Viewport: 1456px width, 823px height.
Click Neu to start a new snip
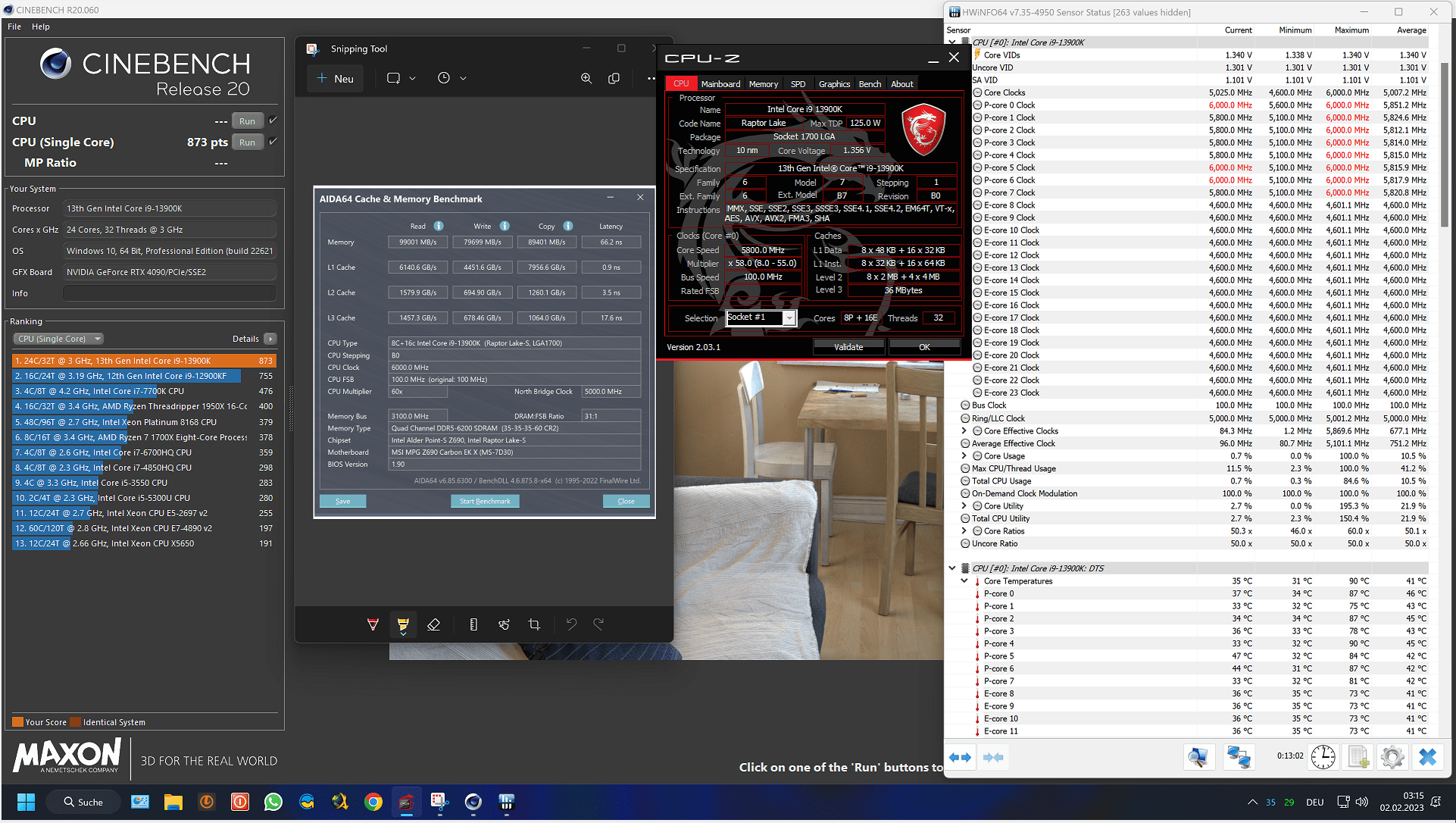pyautogui.click(x=335, y=78)
